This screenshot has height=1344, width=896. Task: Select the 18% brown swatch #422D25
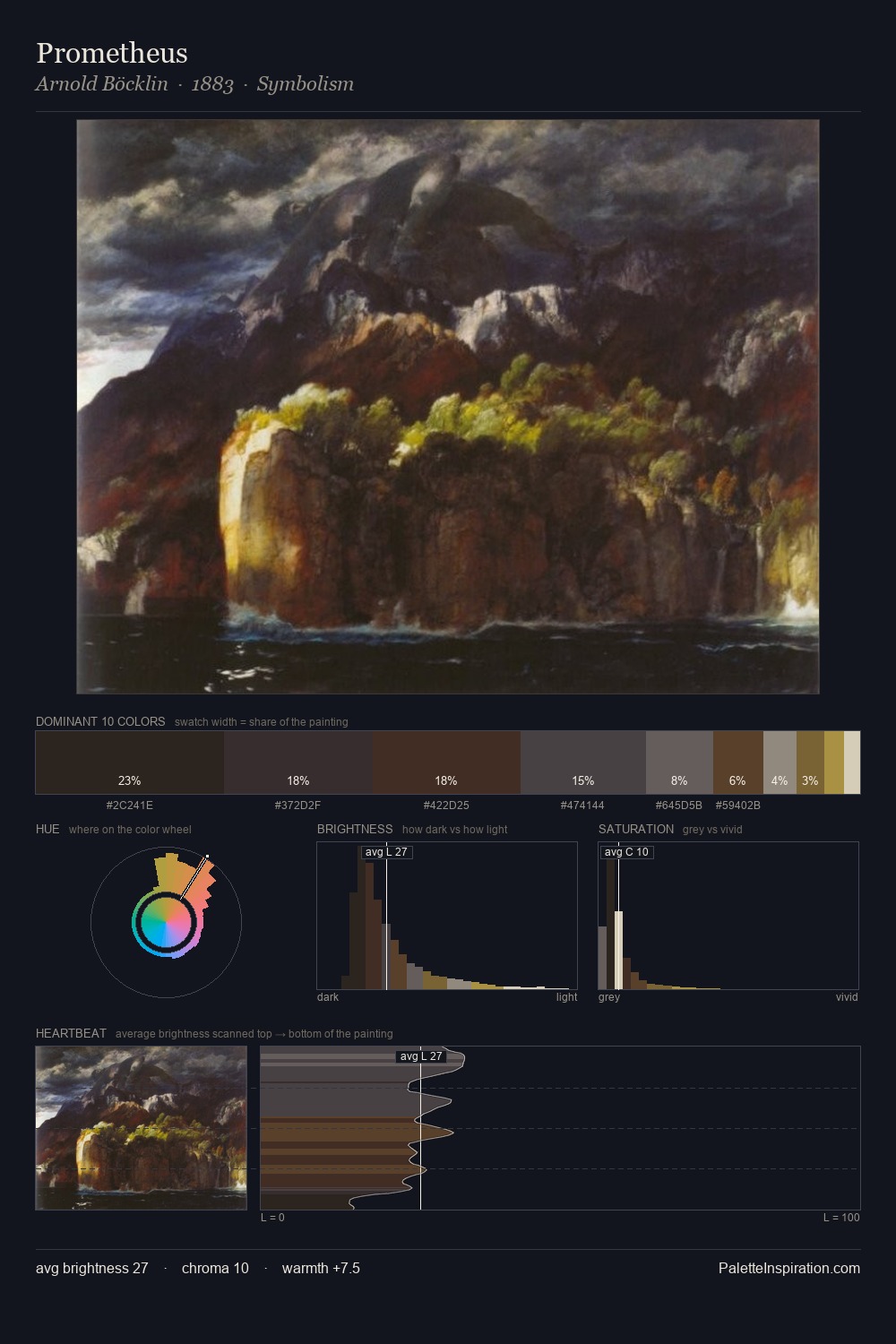point(446,762)
